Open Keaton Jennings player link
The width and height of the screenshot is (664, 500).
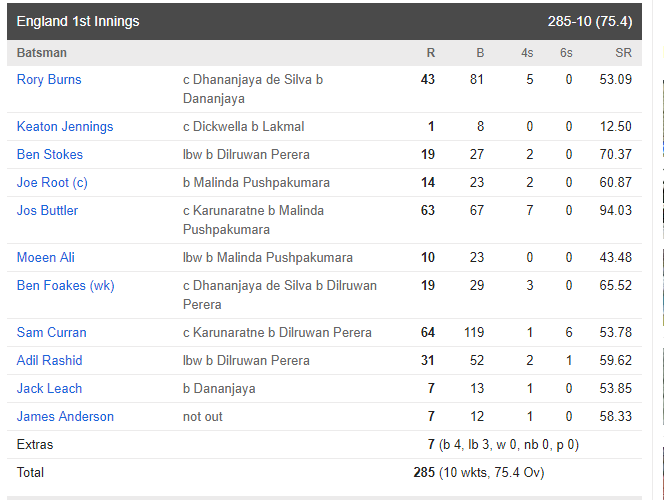pos(65,127)
